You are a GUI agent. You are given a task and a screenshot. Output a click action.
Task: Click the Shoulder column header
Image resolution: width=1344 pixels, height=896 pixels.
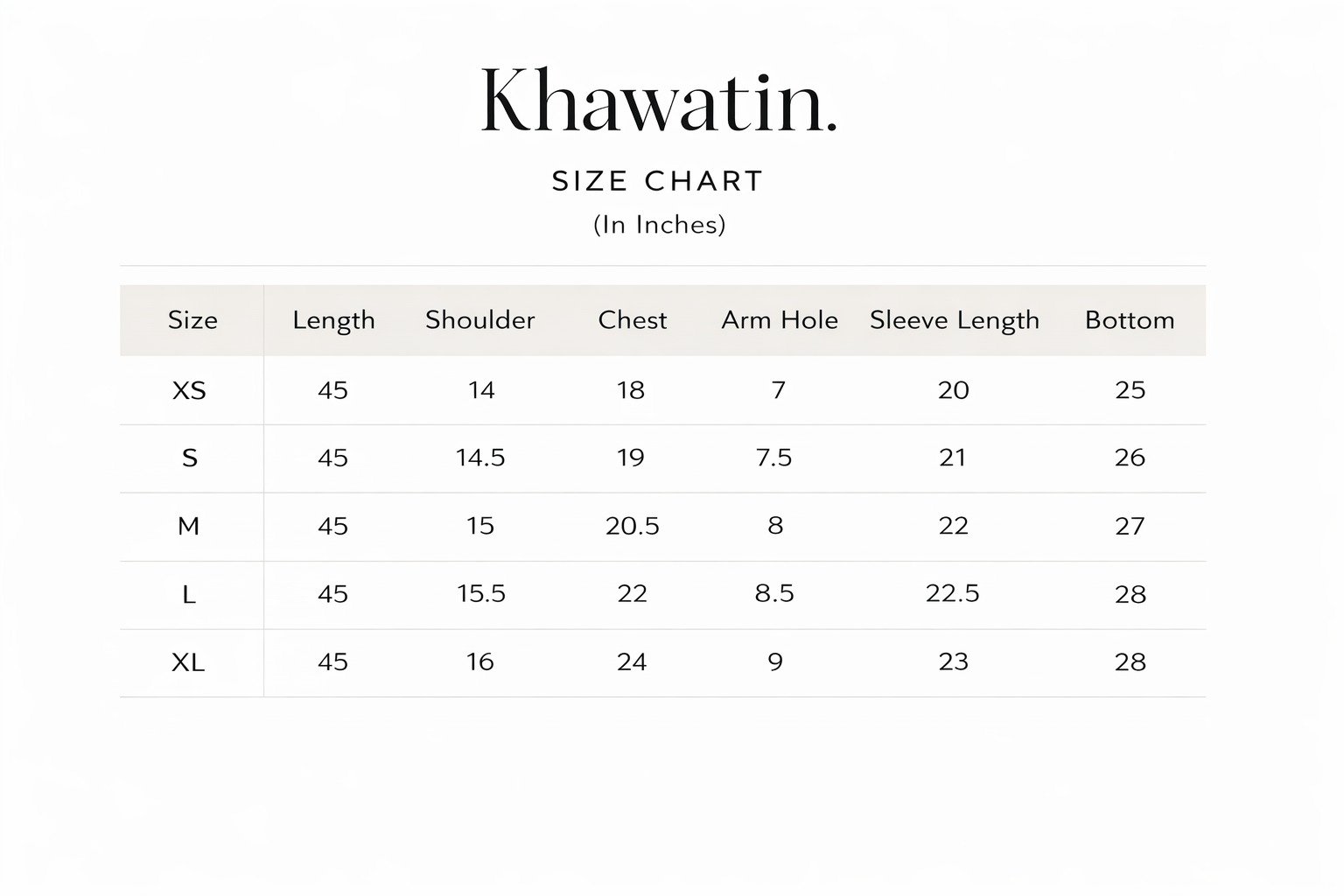coord(479,320)
